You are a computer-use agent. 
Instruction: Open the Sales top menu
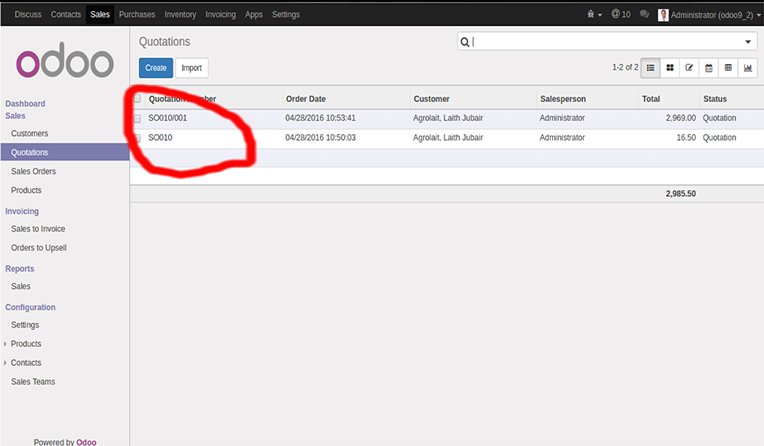point(100,15)
